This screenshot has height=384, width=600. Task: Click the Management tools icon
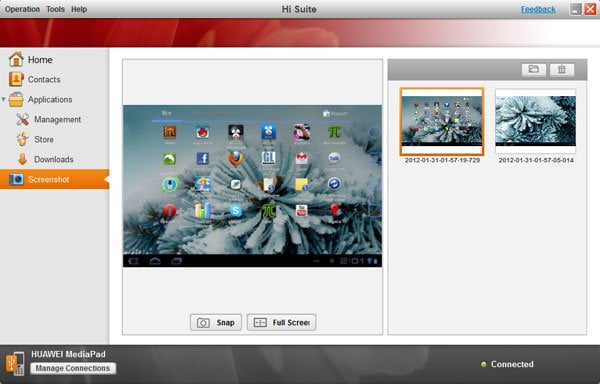tap(23, 119)
